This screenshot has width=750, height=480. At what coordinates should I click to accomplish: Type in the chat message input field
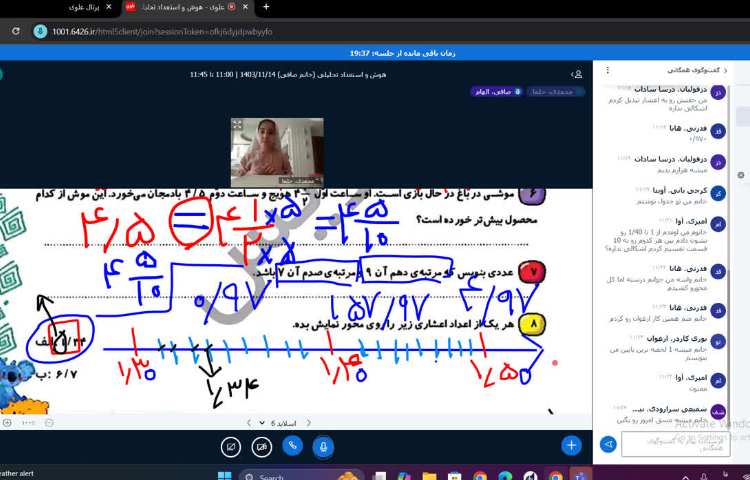675,444
